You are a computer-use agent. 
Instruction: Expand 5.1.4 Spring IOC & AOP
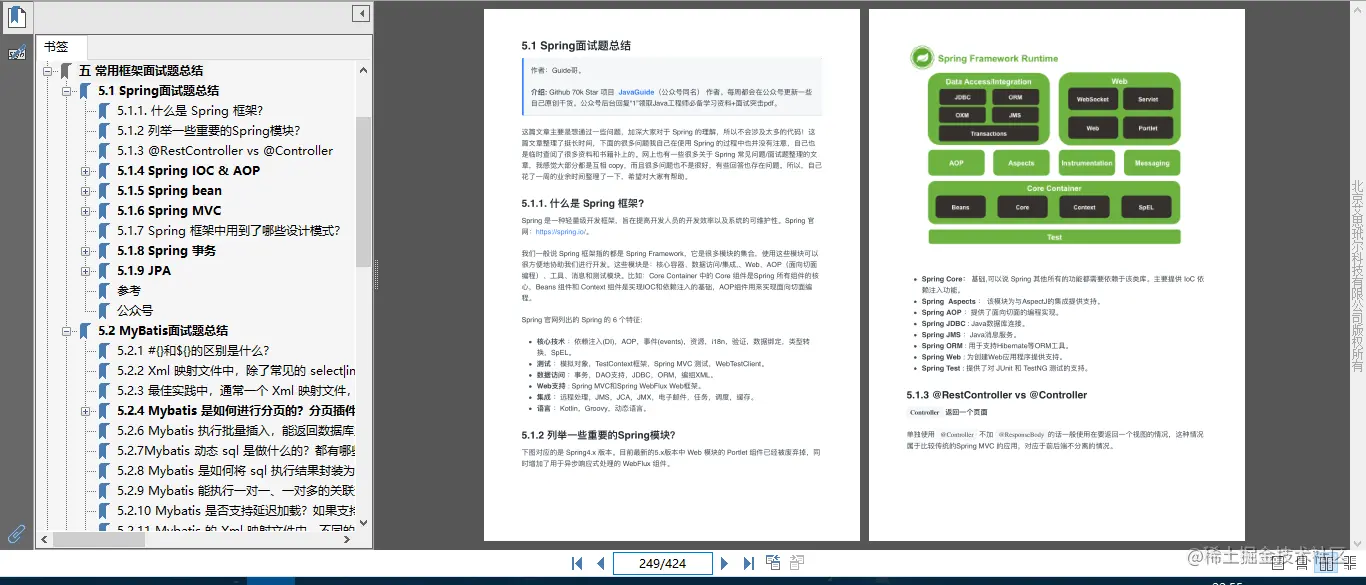(85, 171)
